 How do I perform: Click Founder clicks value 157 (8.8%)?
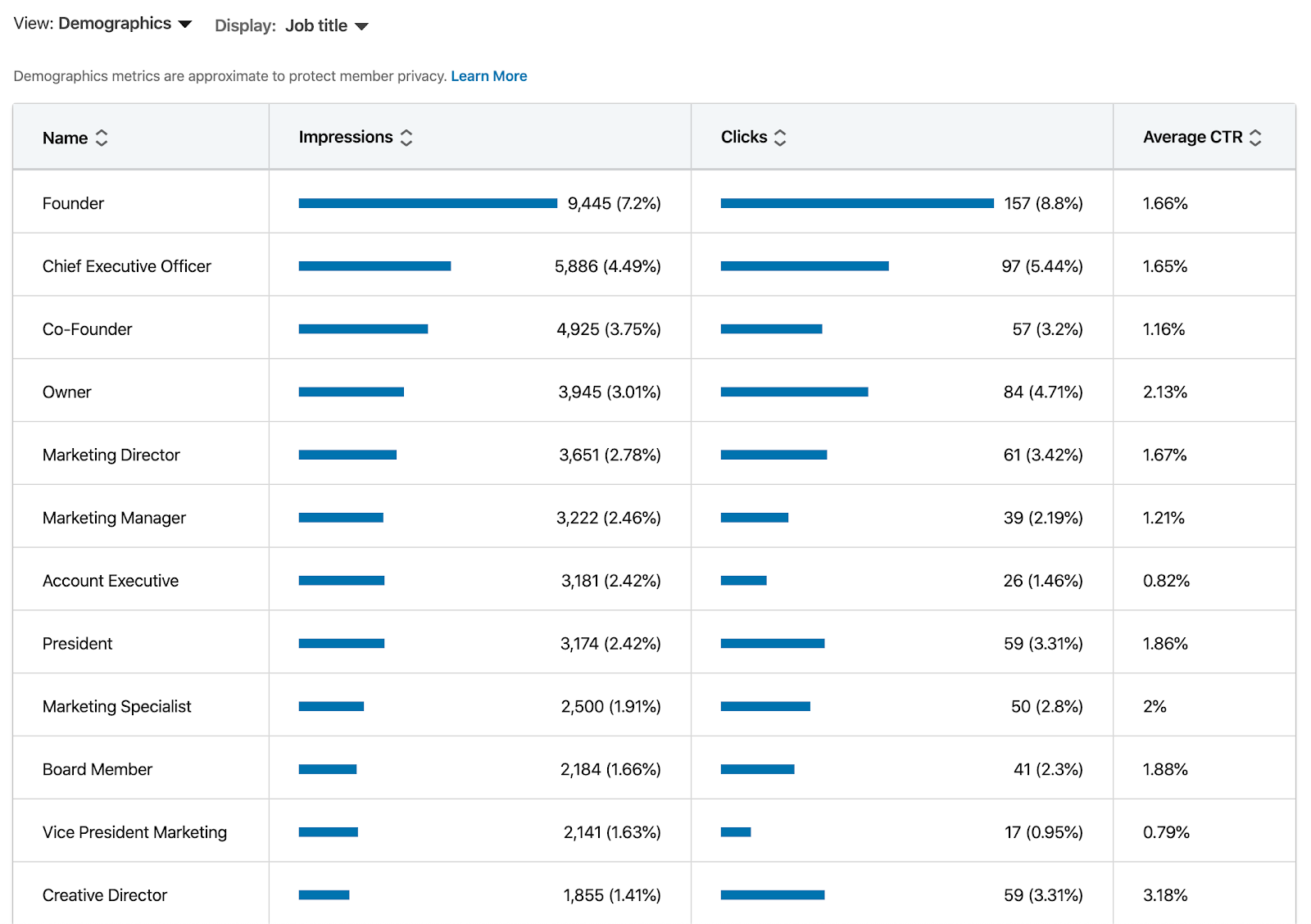click(1044, 203)
